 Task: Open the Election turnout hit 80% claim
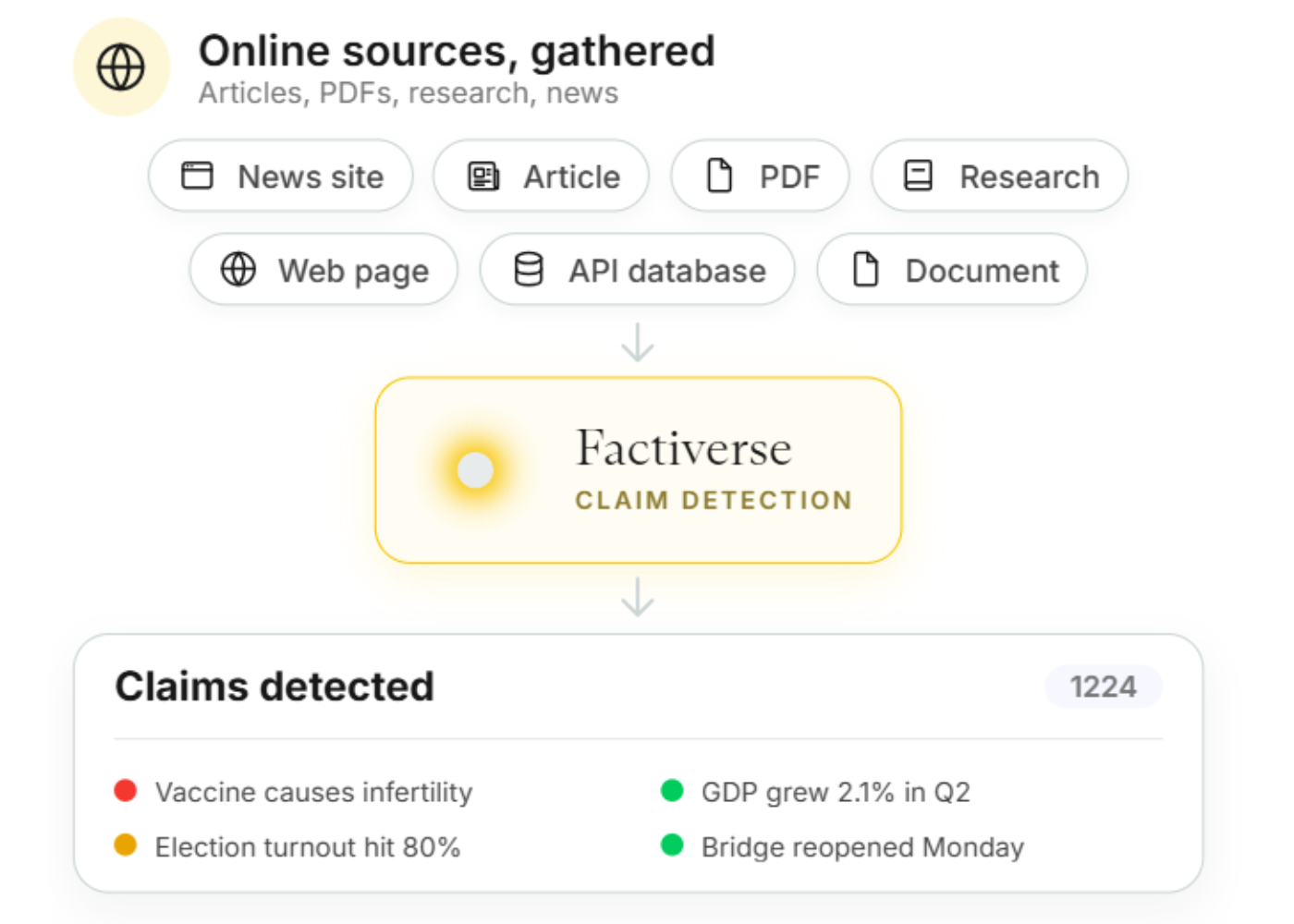click(308, 847)
